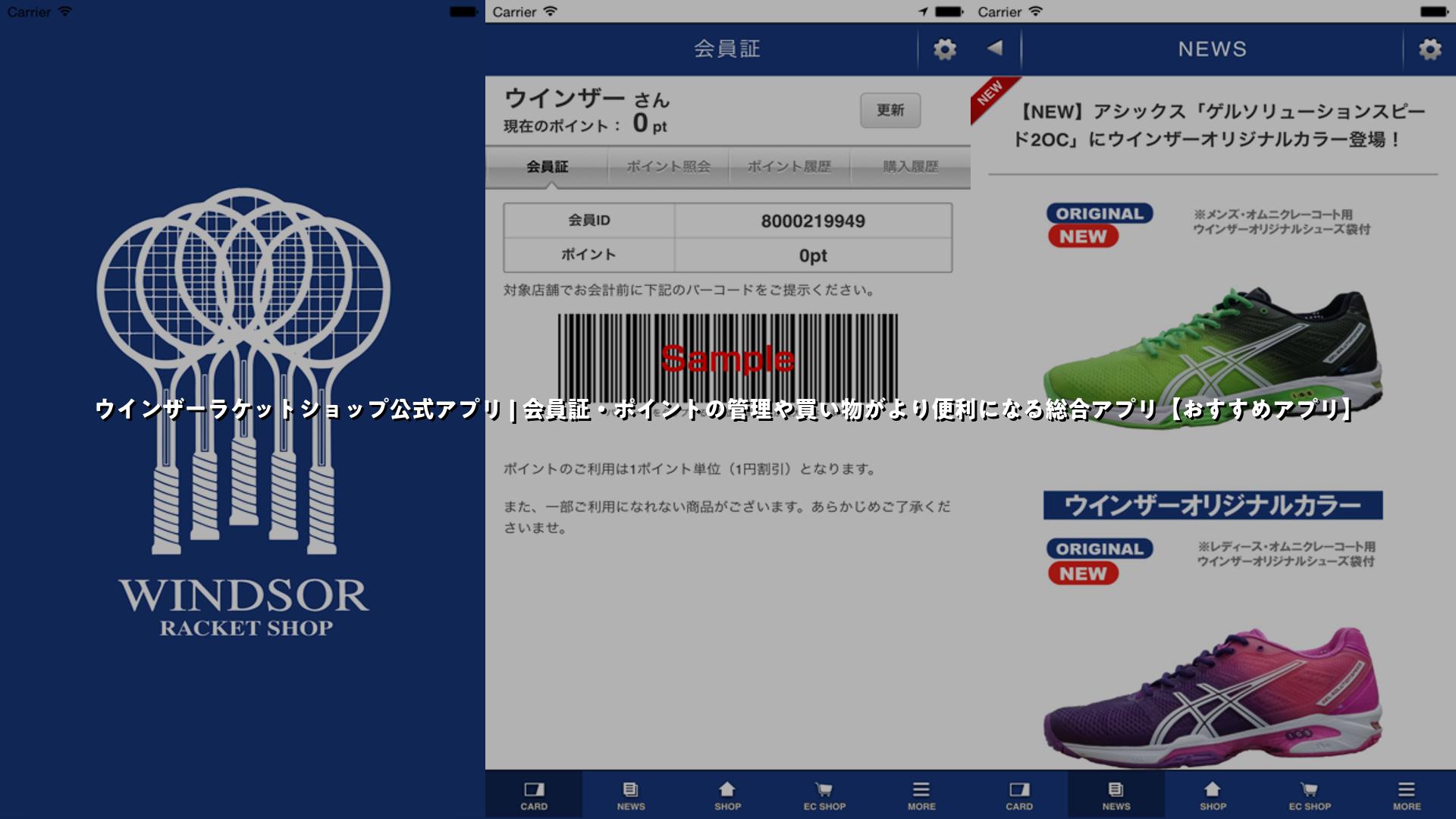Viewport: 1456px width, 819px height.
Task: Tap the 会員ID label cell
Action: 589,221
